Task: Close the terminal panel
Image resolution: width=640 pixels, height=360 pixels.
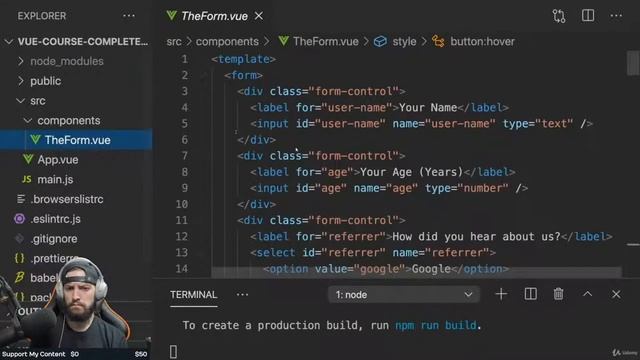Action: pyautogui.click(x=616, y=294)
